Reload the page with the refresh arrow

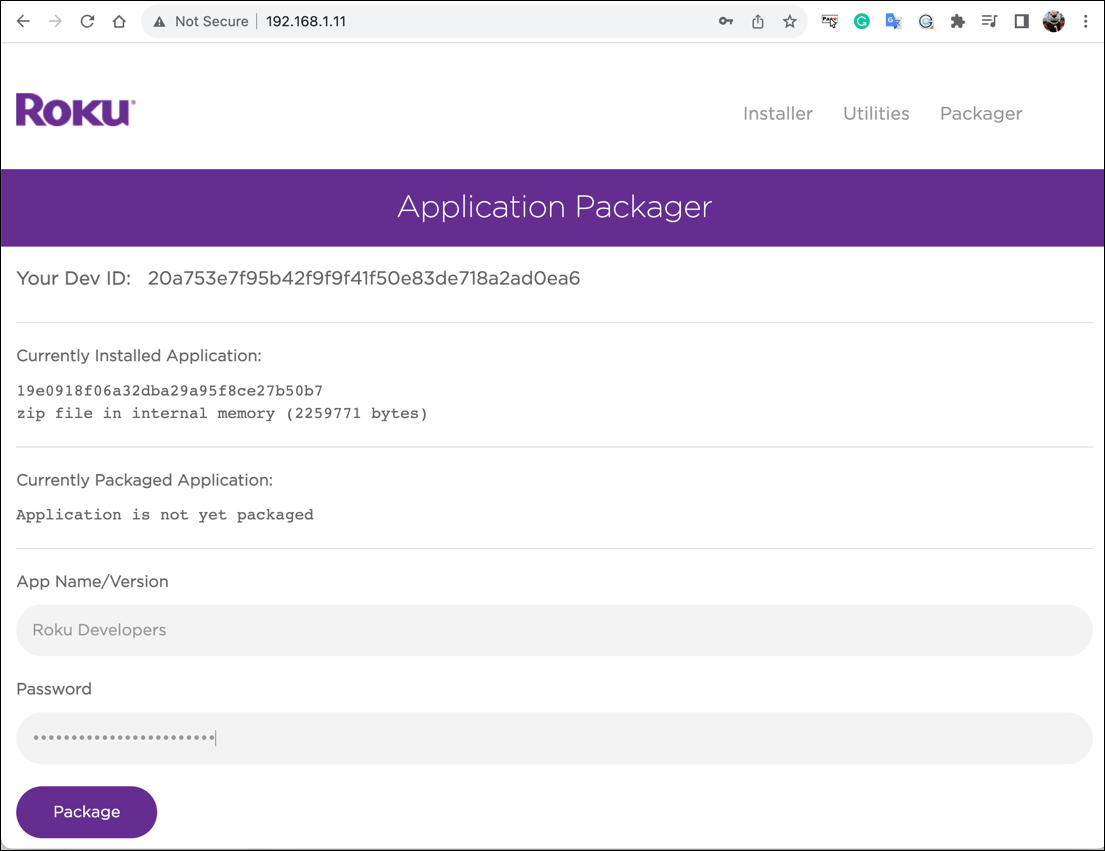87,20
